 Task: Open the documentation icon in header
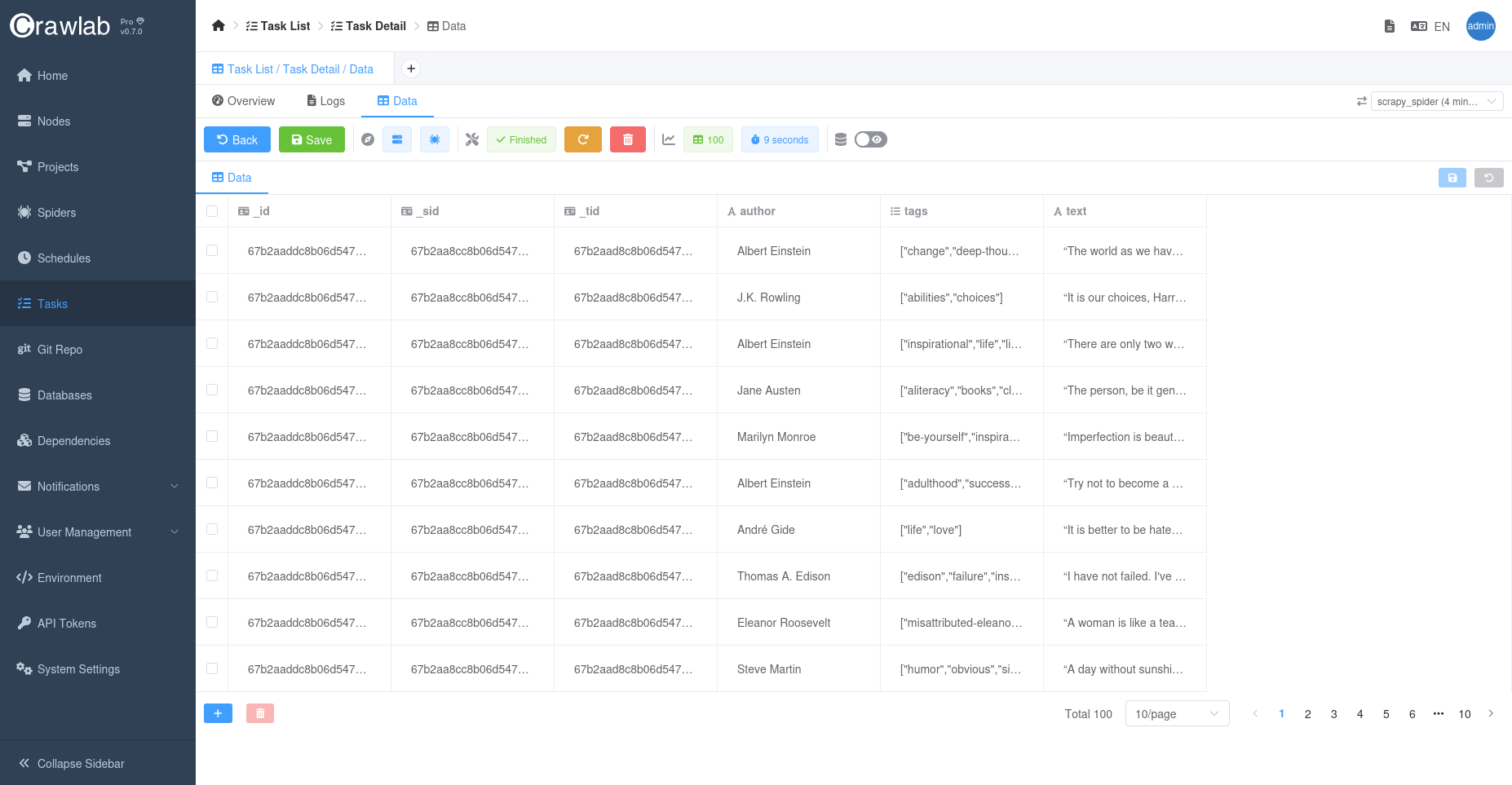coord(1389,26)
